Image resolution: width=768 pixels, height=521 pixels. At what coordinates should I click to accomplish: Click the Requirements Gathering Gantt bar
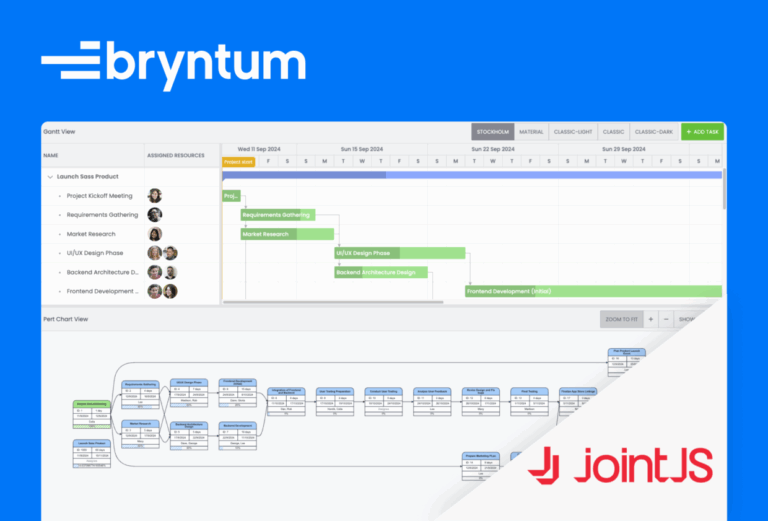[x=278, y=215]
